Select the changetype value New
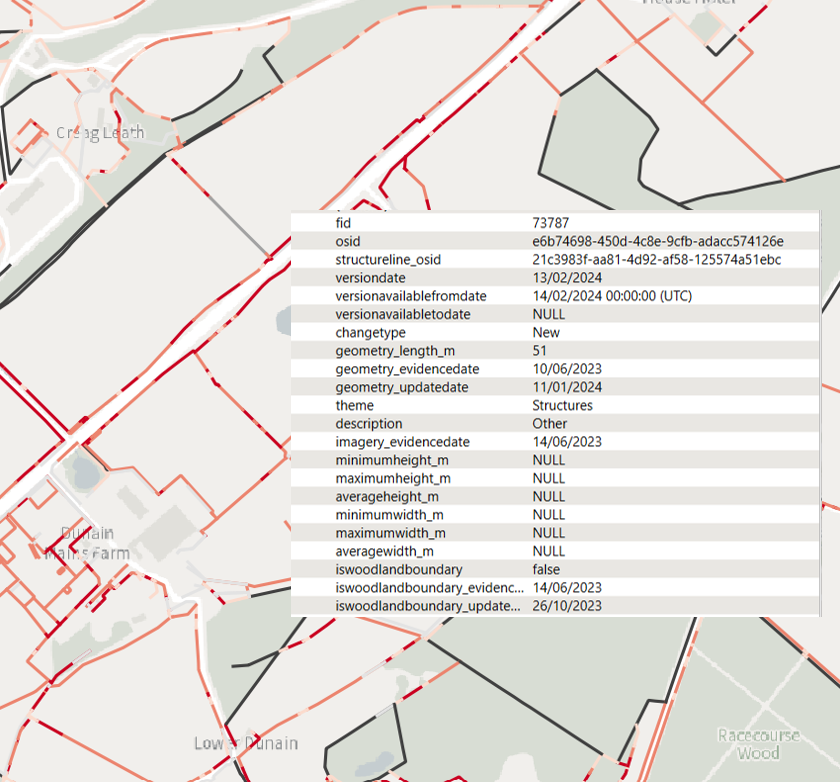Screen dimensions: 840x782 tap(546, 332)
